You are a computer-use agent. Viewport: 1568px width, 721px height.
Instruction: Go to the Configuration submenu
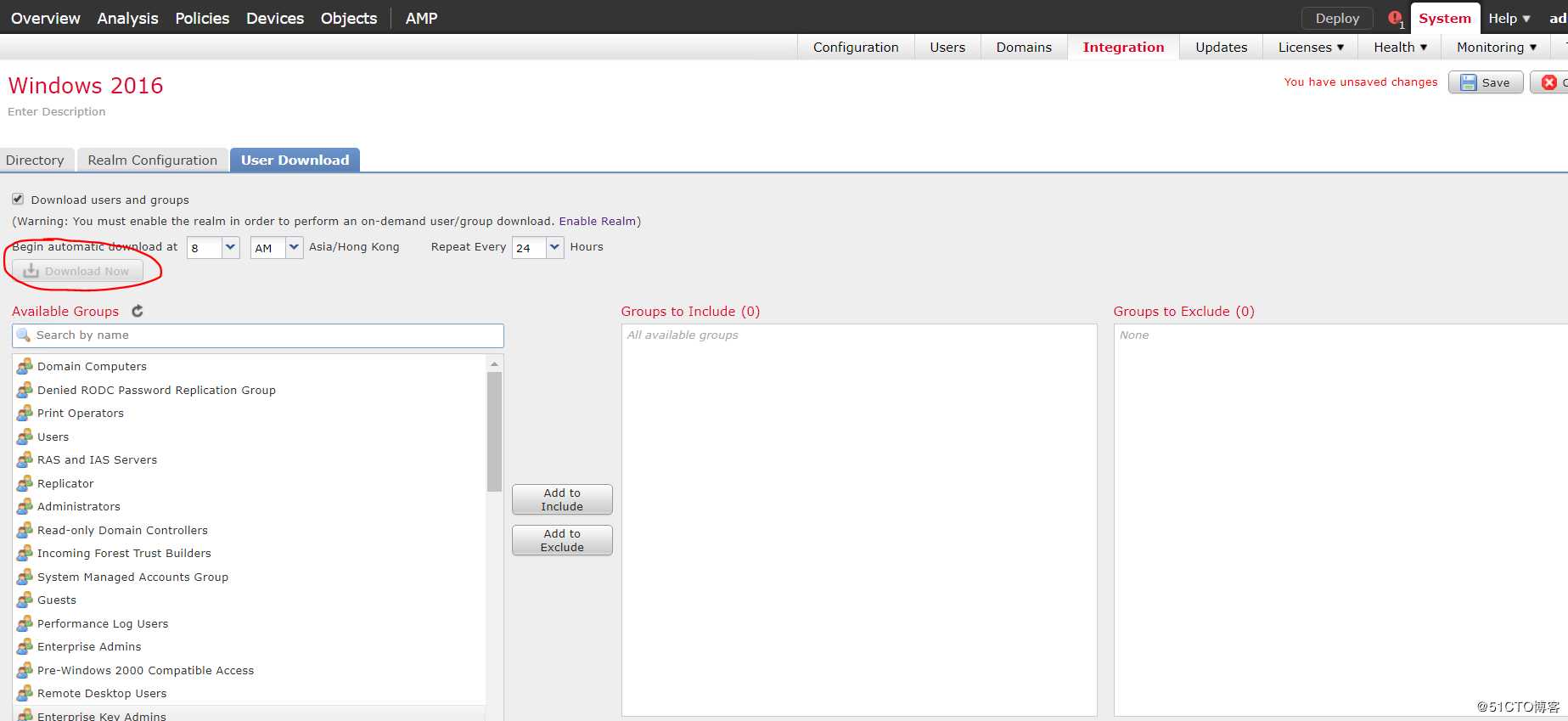[x=856, y=47]
